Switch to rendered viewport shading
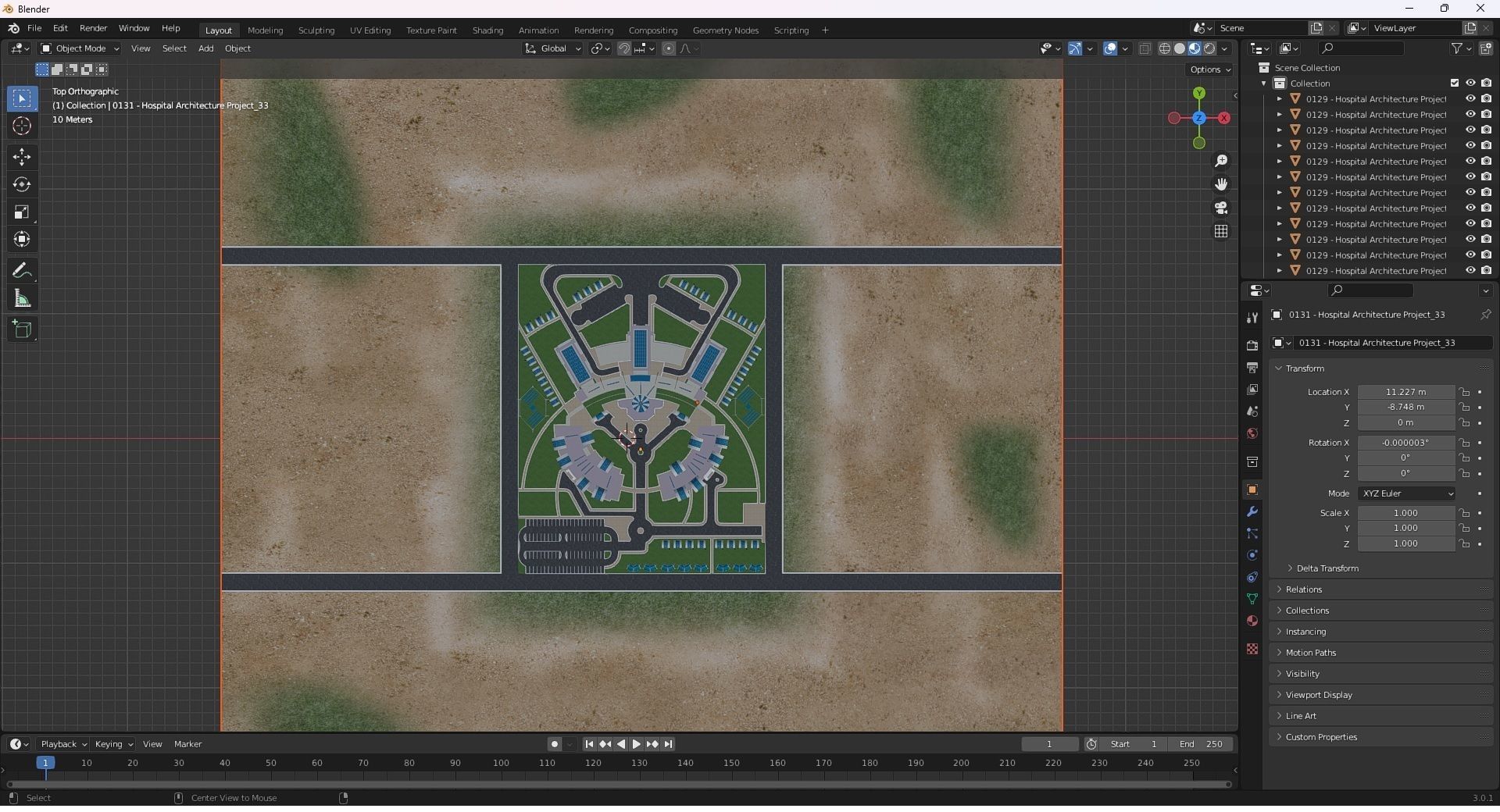1500x812 pixels. [x=1209, y=48]
